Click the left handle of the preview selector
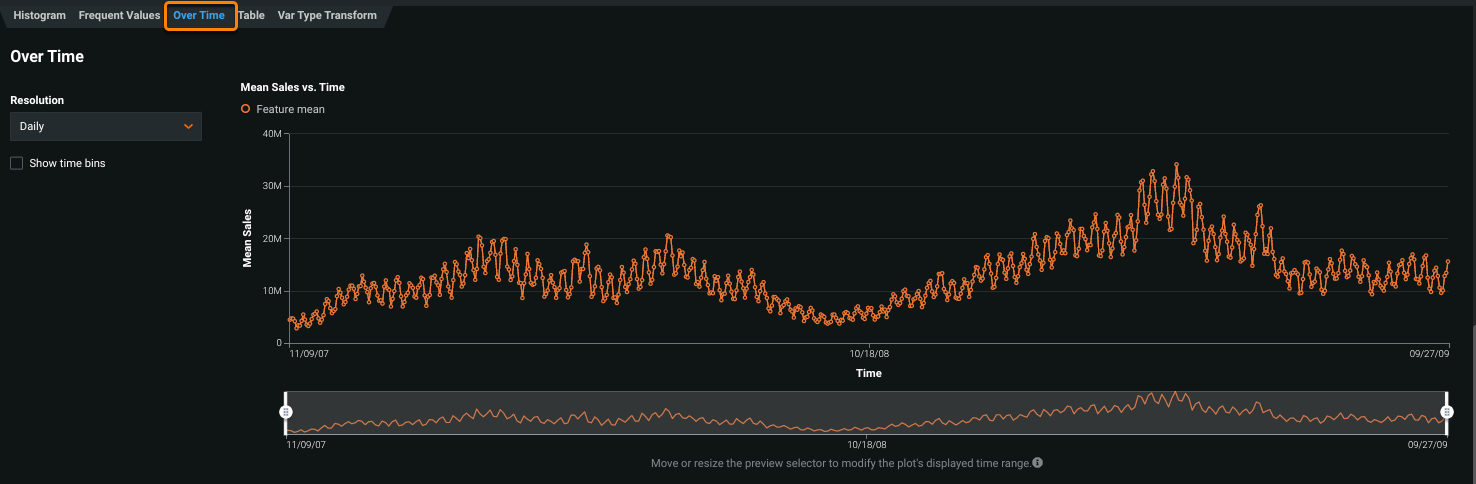1476x484 pixels. pyautogui.click(x=286, y=412)
